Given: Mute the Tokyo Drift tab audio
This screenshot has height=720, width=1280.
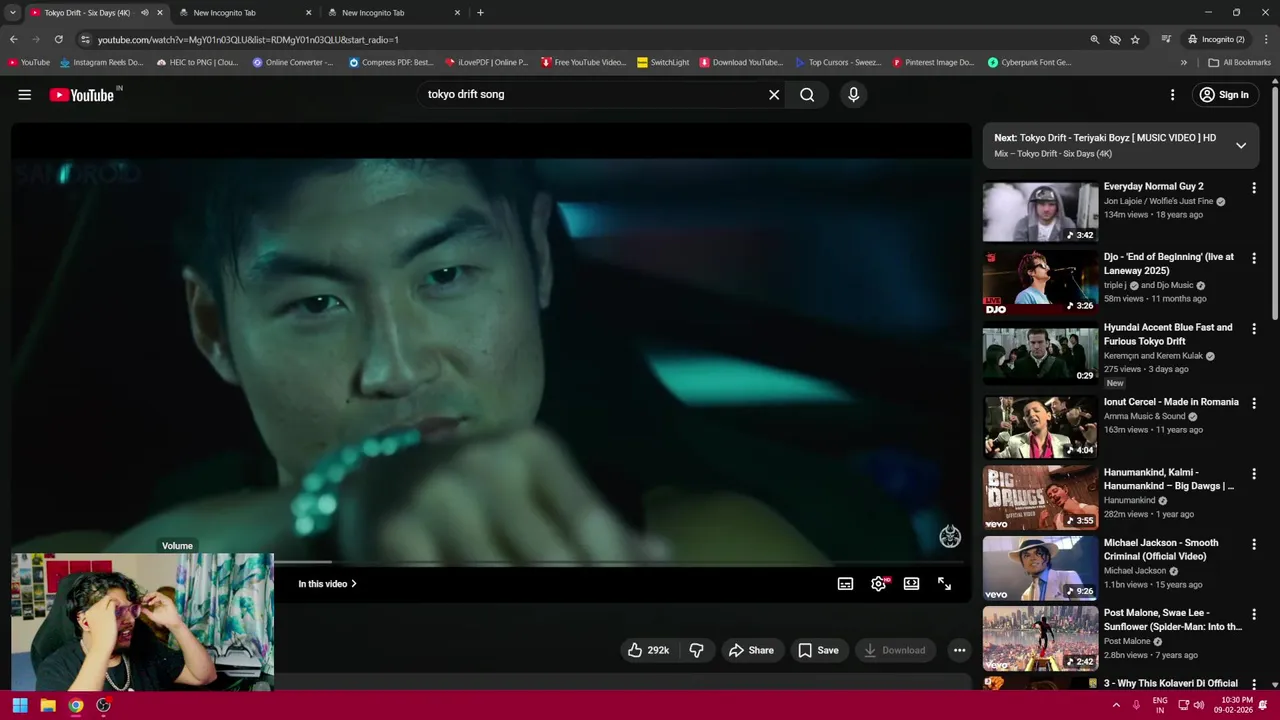Looking at the screenshot, I should 144,13.
